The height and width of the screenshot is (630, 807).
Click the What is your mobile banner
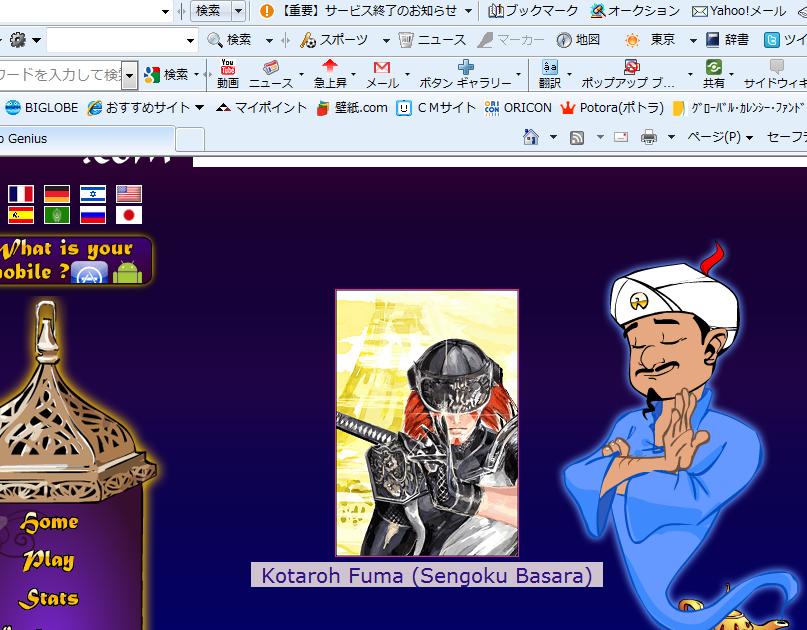[76, 260]
